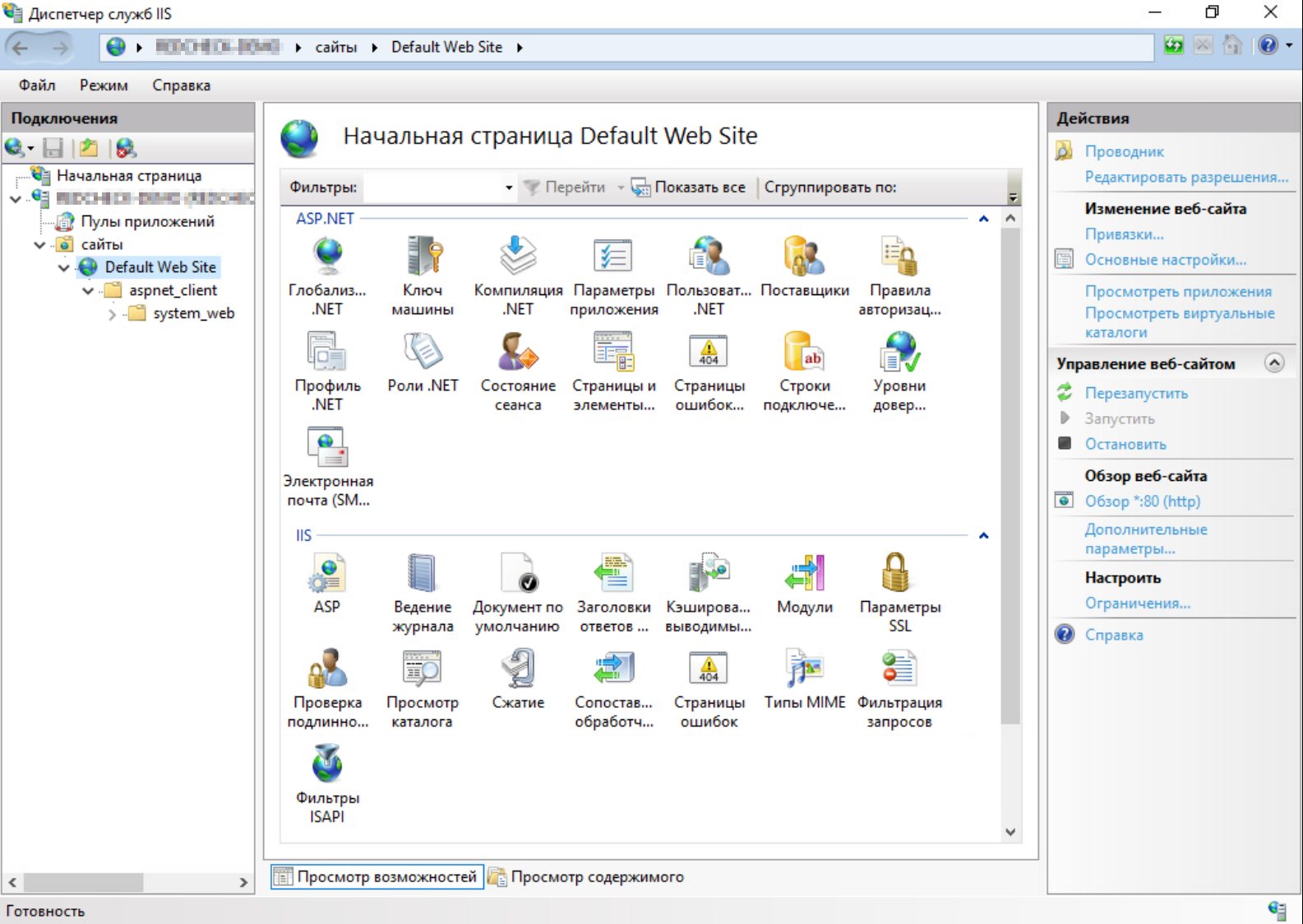
Task: Select Пулы приложений tree item
Action: click(147, 221)
